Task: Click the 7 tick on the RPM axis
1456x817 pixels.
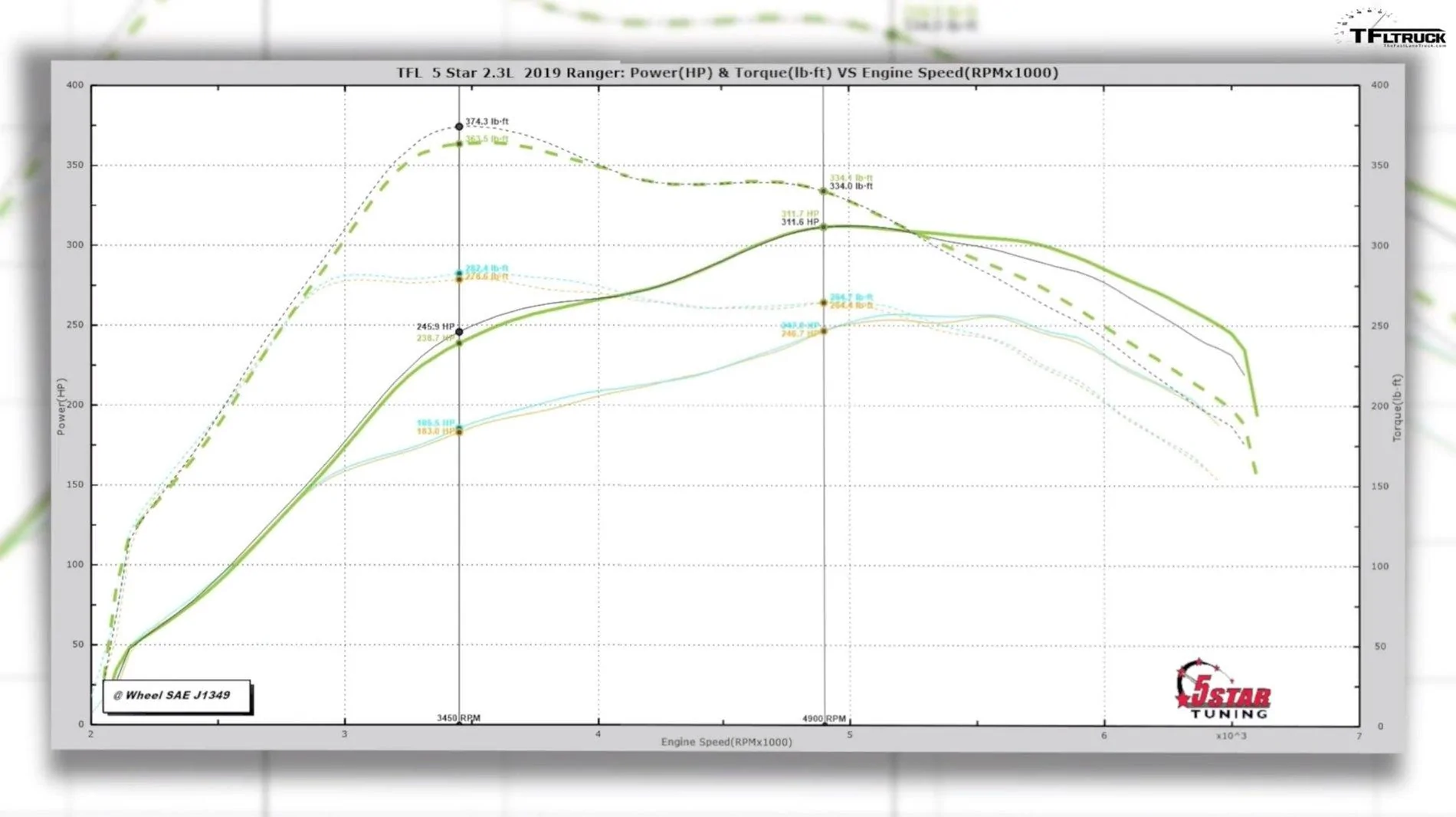Action: [x=1359, y=736]
